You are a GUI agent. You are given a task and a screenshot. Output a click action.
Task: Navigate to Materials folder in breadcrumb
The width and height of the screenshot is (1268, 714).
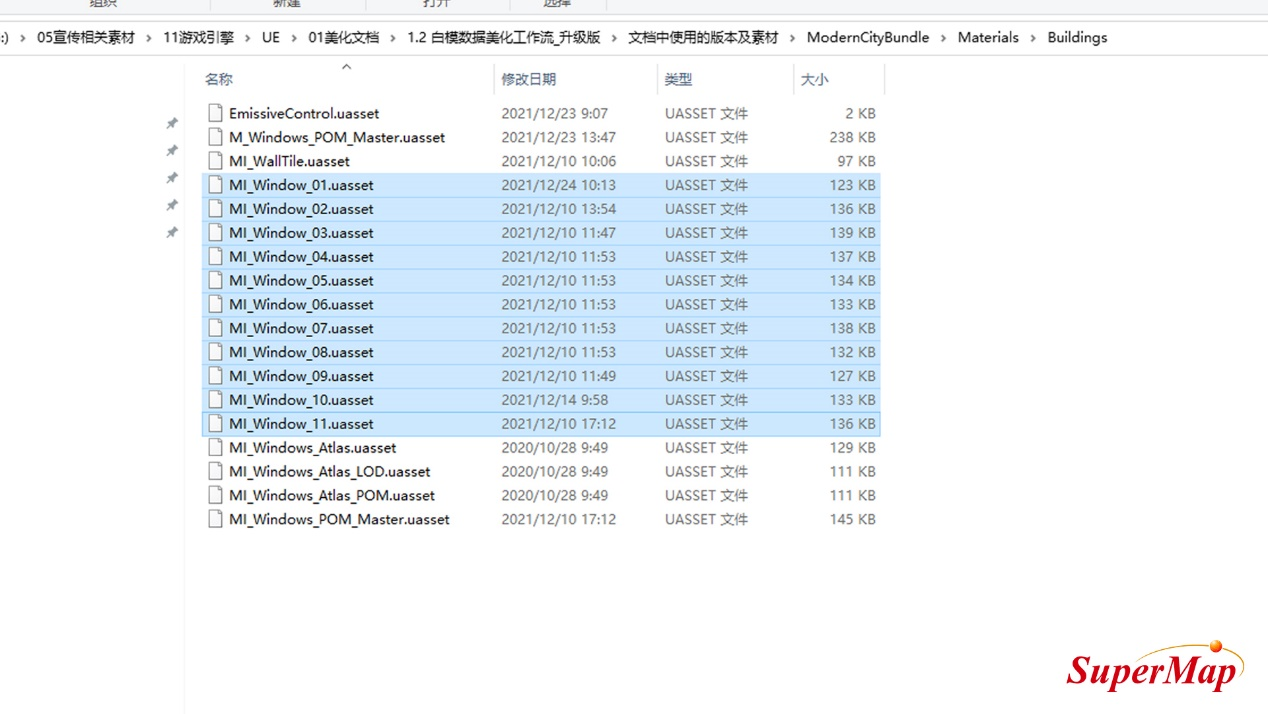coord(988,38)
